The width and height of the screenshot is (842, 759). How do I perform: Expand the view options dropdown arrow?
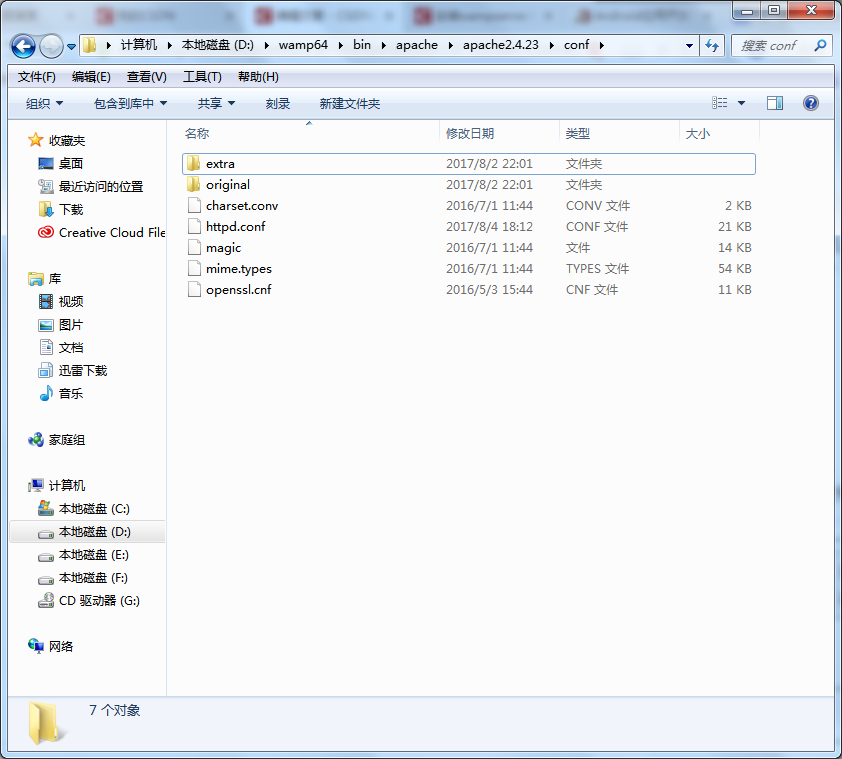click(742, 103)
